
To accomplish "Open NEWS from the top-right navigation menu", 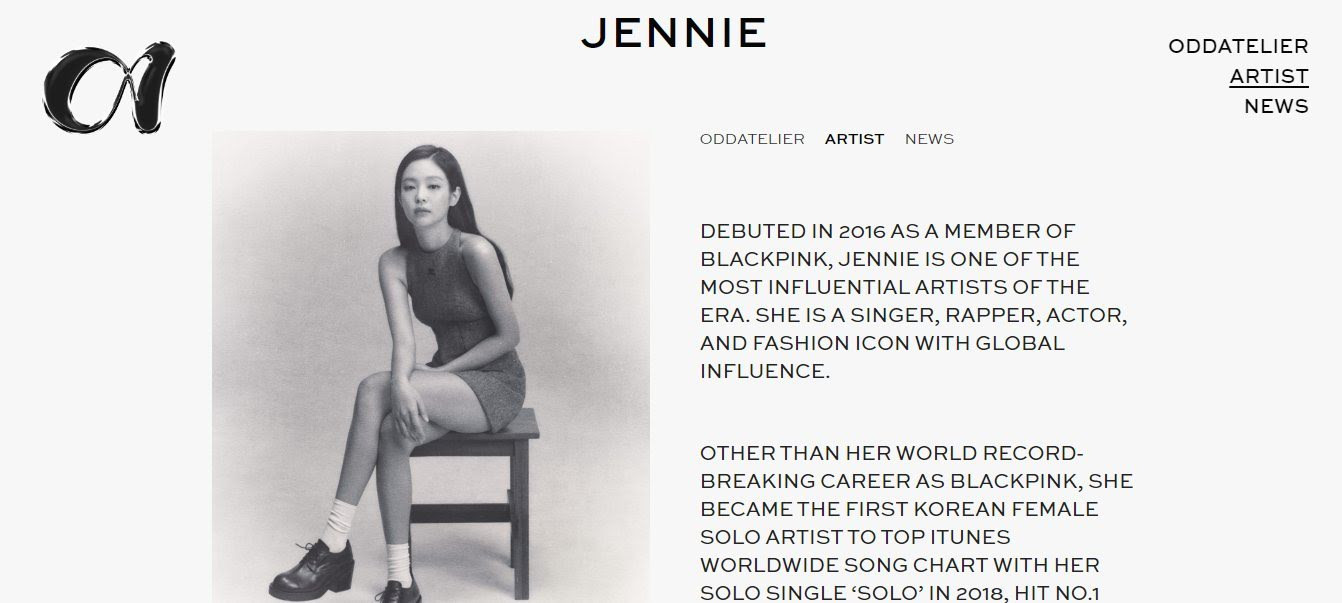I will coord(1274,105).
